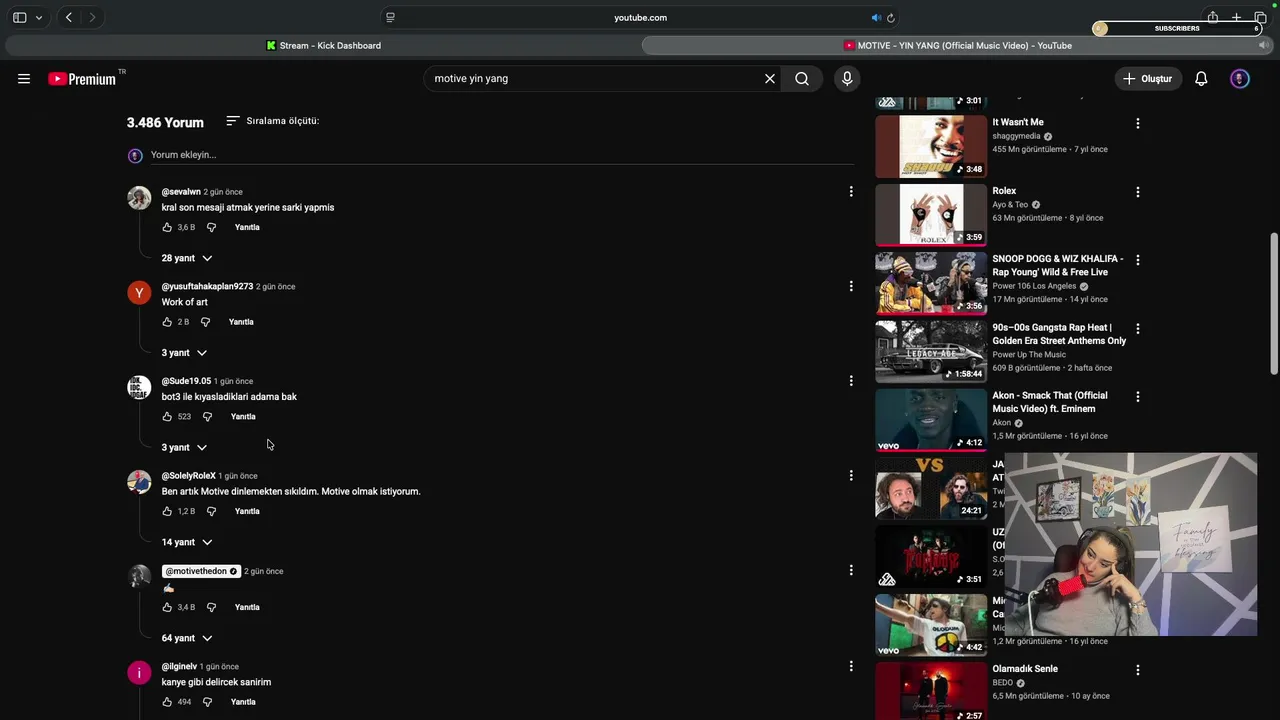Clear the search query with X icon
The image size is (1280, 720).
[x=770, y=79]
